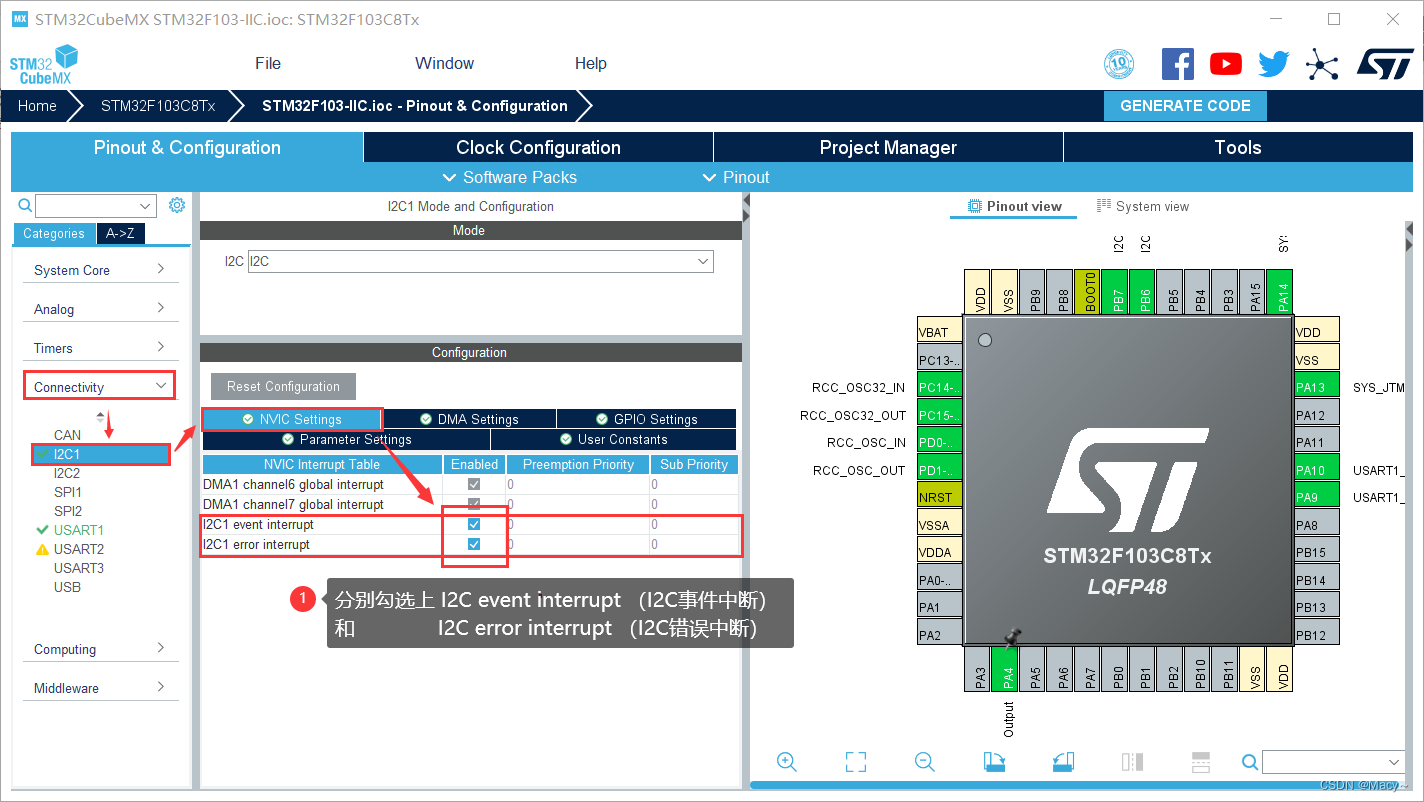Open the File menu
The image size is (1424, 802).
tap(268, 63)
